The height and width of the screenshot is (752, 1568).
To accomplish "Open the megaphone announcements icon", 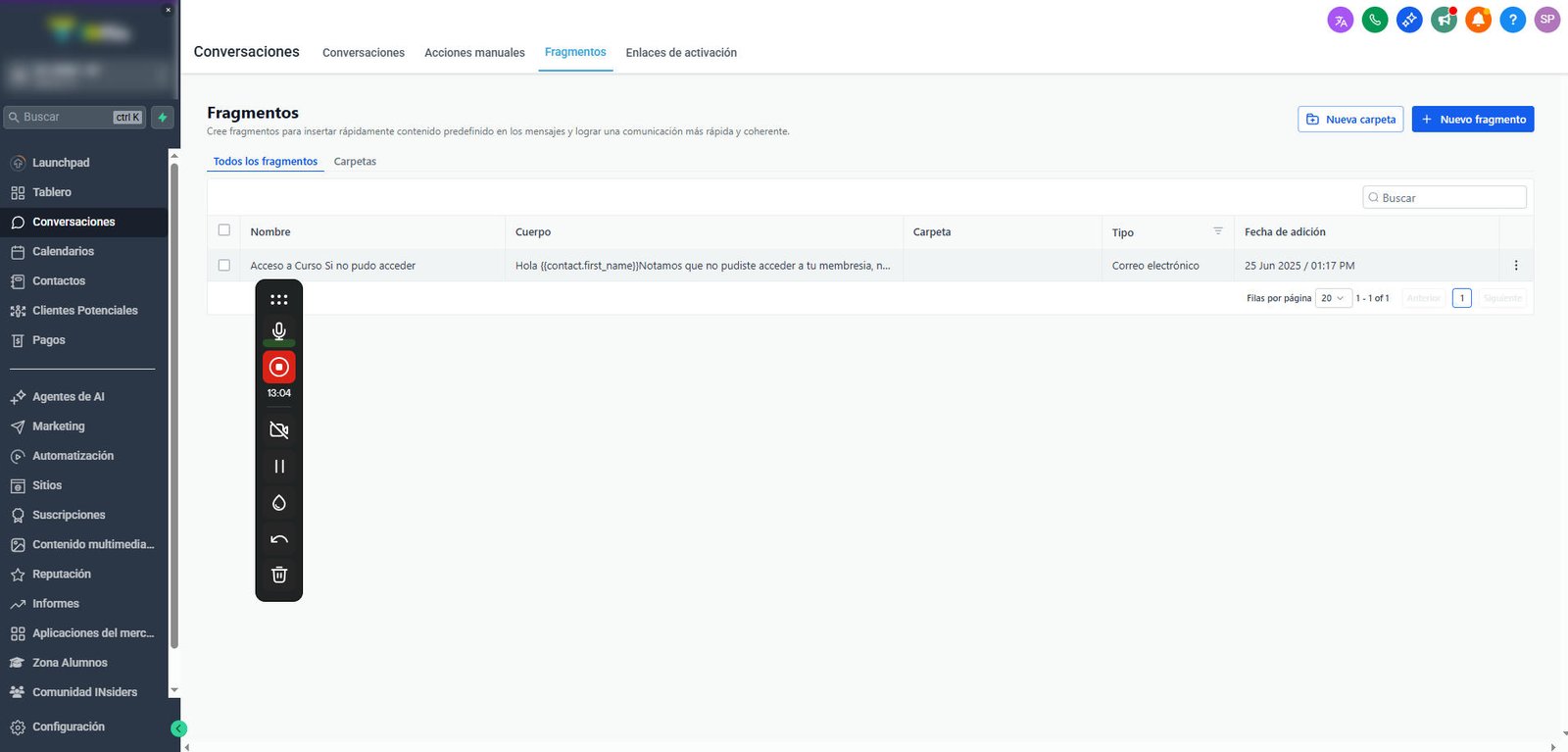I will (1444, 20).
